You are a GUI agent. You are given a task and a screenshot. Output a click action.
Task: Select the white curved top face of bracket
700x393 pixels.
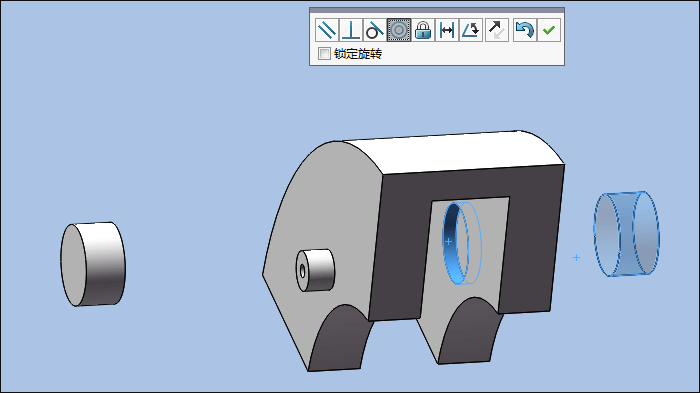click(x=451, y=152)
